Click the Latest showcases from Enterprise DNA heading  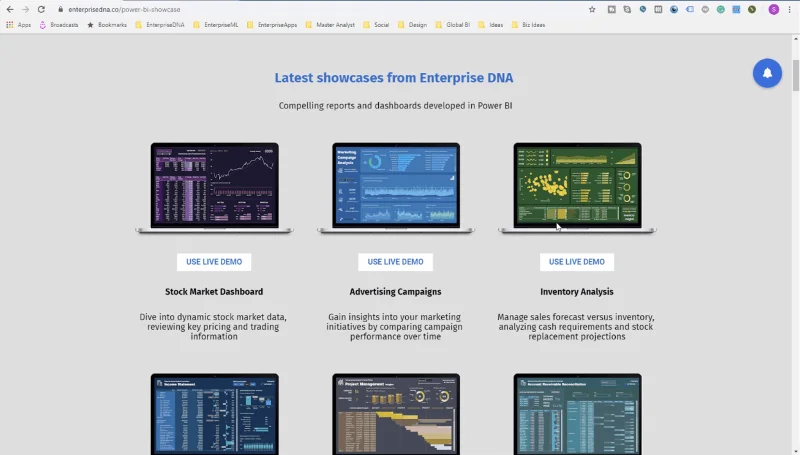(394, 78)
